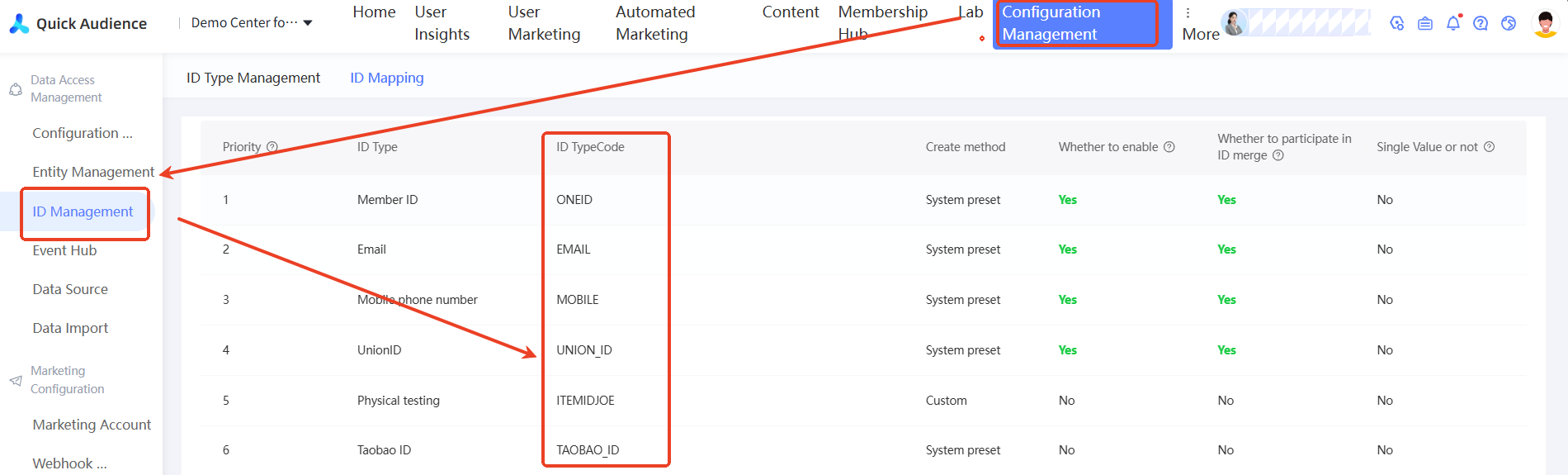Click the Priority help icon

[x=272, y=147]
